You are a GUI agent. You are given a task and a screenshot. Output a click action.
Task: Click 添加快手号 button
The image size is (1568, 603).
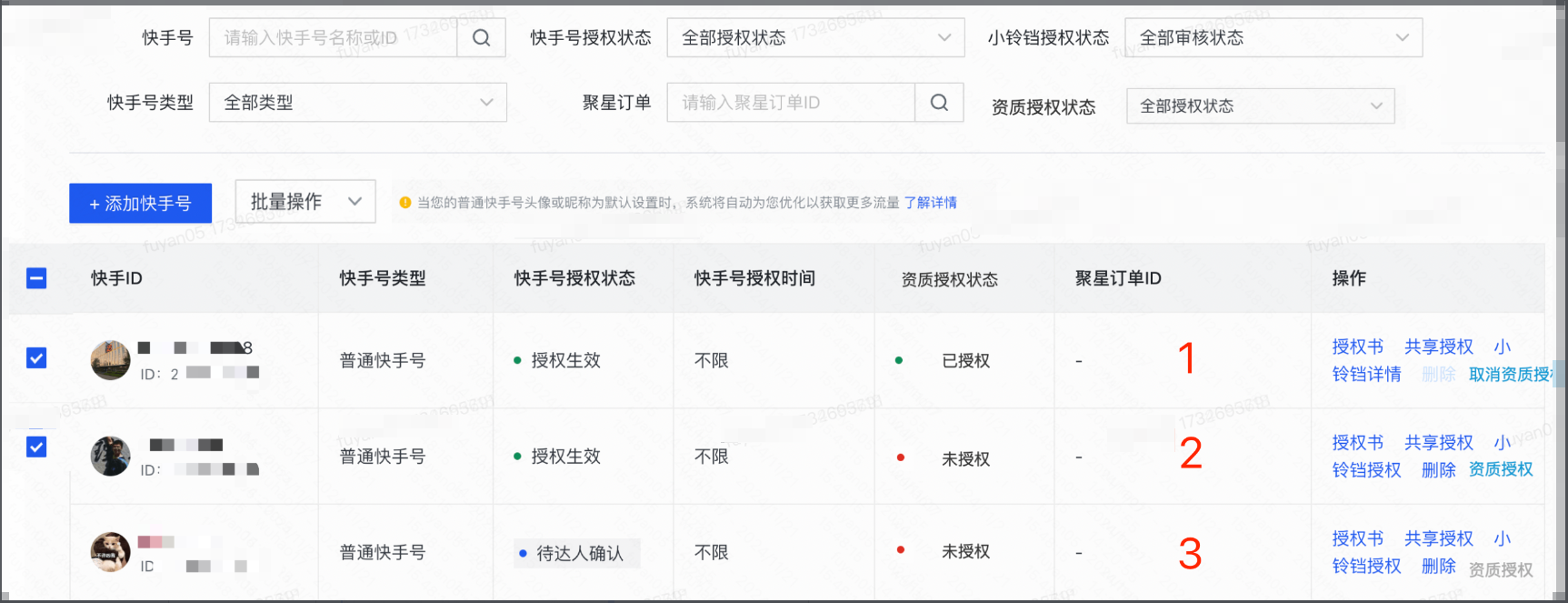coord(140,204)
